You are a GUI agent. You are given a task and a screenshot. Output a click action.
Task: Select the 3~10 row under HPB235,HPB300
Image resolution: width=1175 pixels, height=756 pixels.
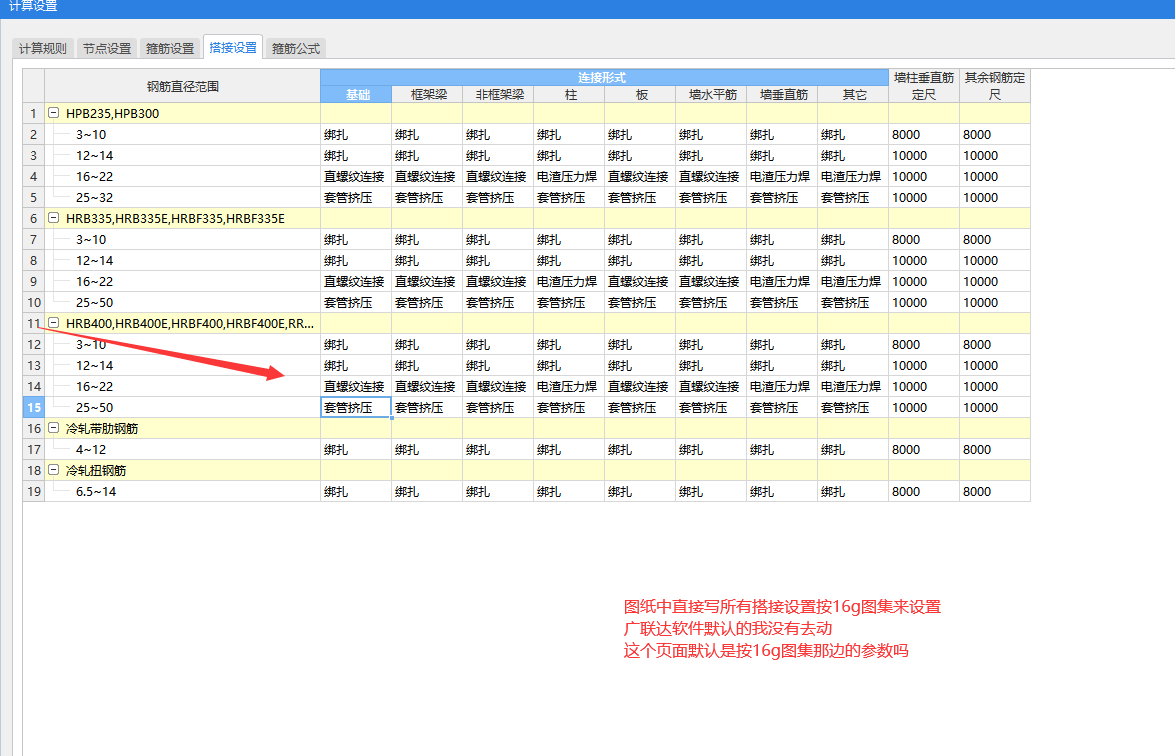click(x=183, y=135)
